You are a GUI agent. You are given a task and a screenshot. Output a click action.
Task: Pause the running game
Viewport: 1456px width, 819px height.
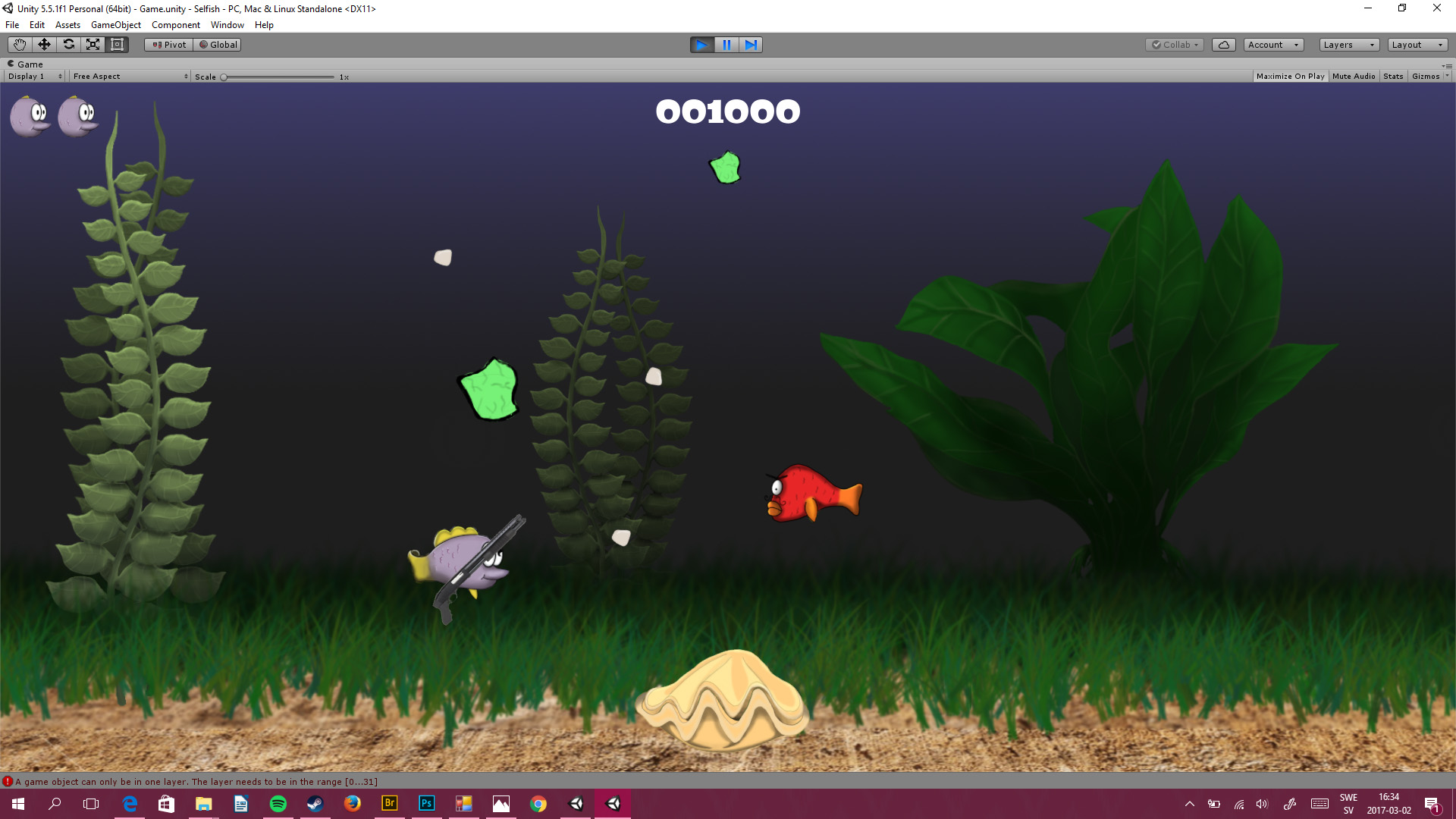(726, 45)
